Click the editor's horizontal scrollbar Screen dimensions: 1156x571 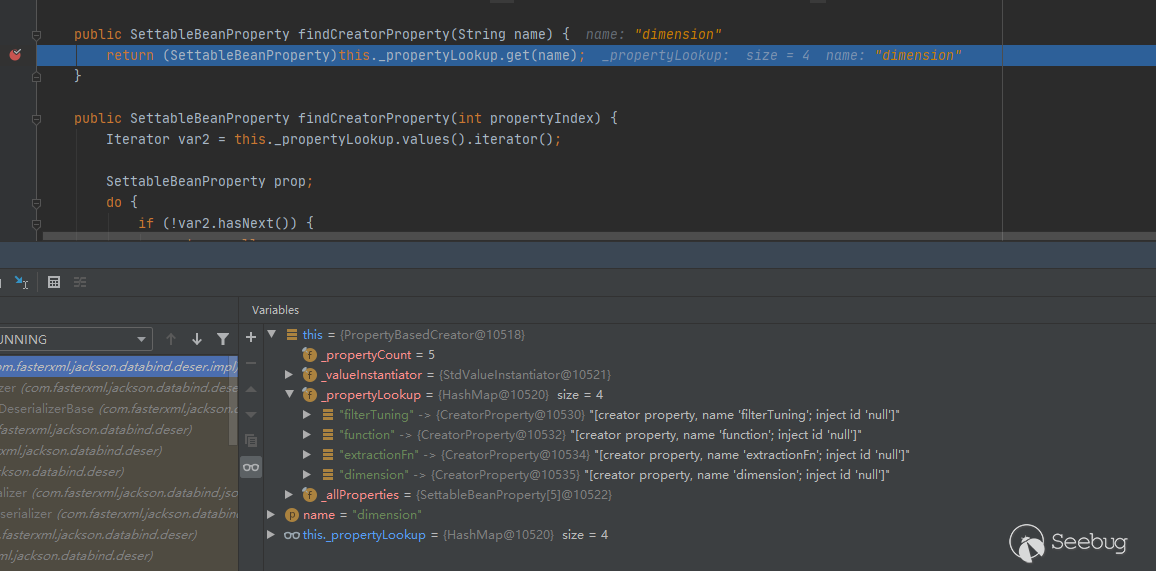pyautogui.click(x=500, y=237)
